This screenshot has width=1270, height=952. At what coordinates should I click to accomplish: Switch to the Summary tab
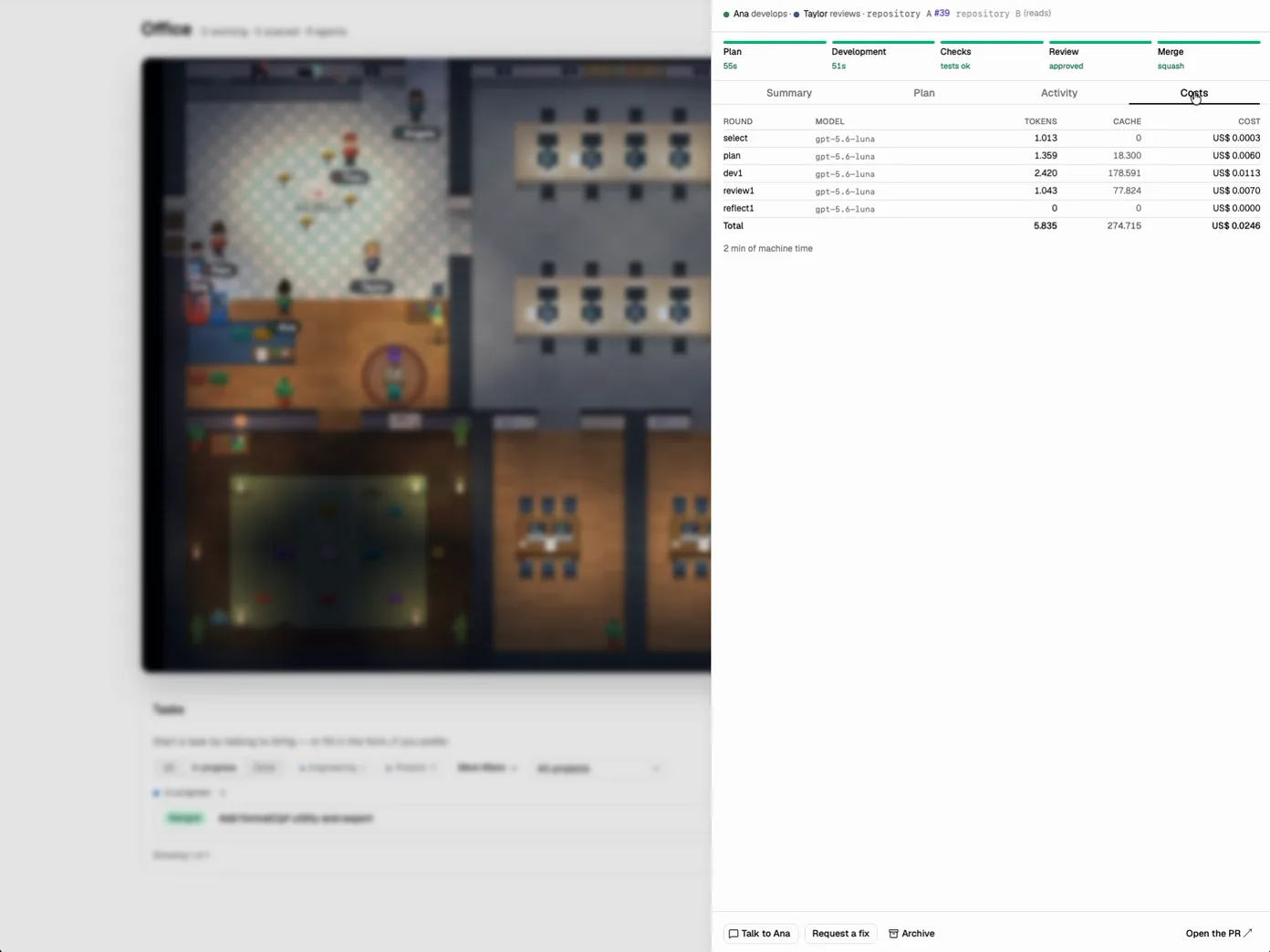788,93
